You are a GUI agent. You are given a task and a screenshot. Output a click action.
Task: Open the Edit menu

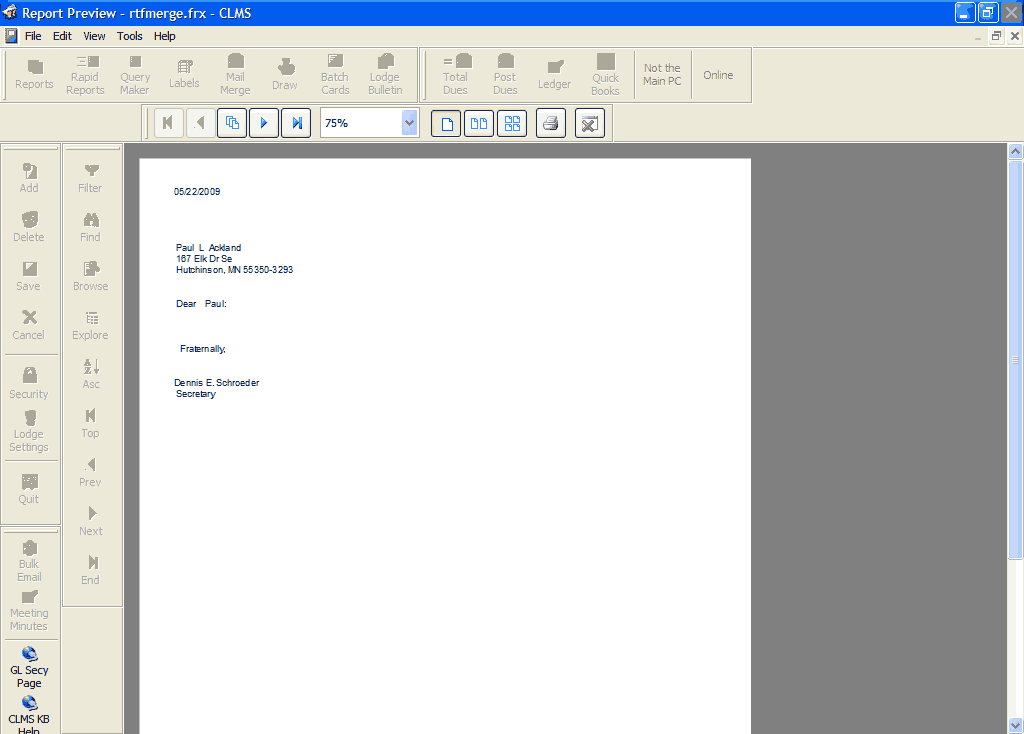(62, 36)
